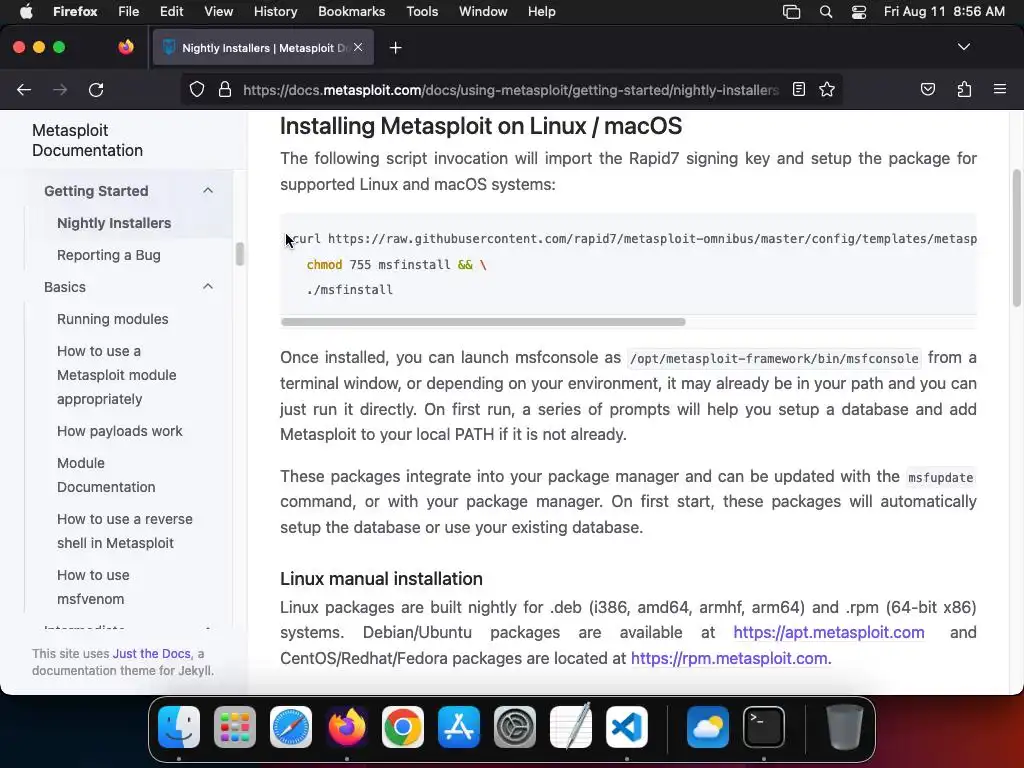The width and height of the screenshot is (1024, 768).
Task: Open the Apple menu
Action: [x=26, y=11]
